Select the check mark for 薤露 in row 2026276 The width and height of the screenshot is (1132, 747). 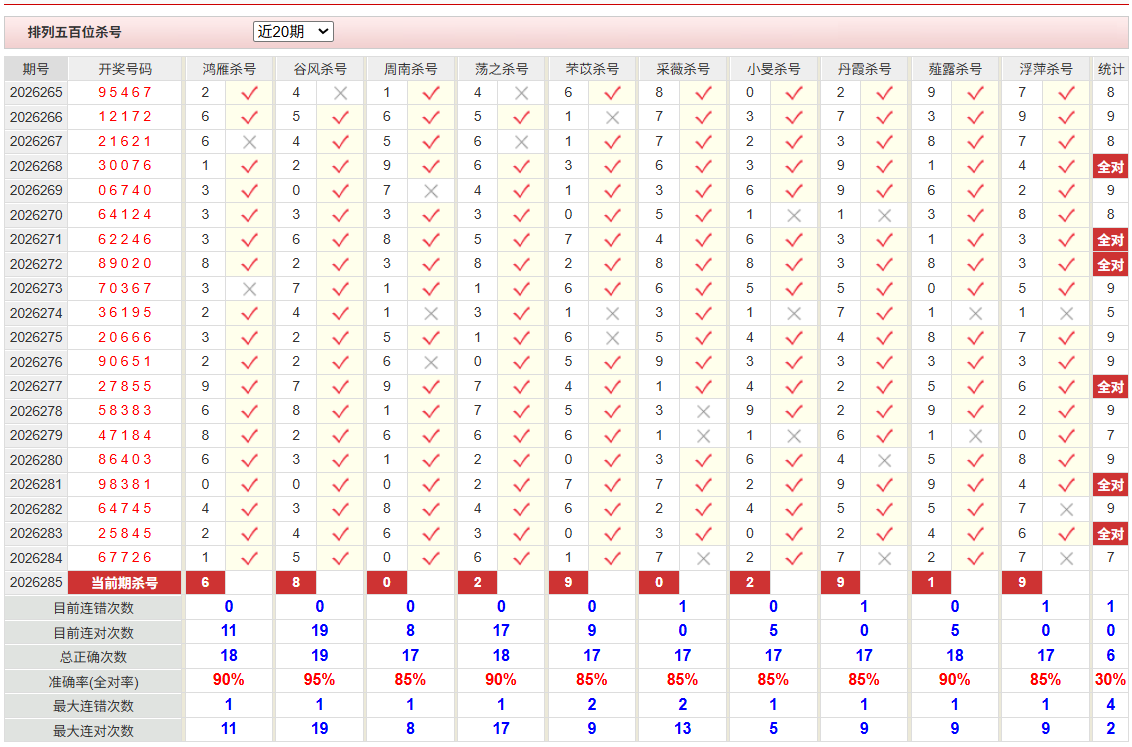[x=975, y=362]
